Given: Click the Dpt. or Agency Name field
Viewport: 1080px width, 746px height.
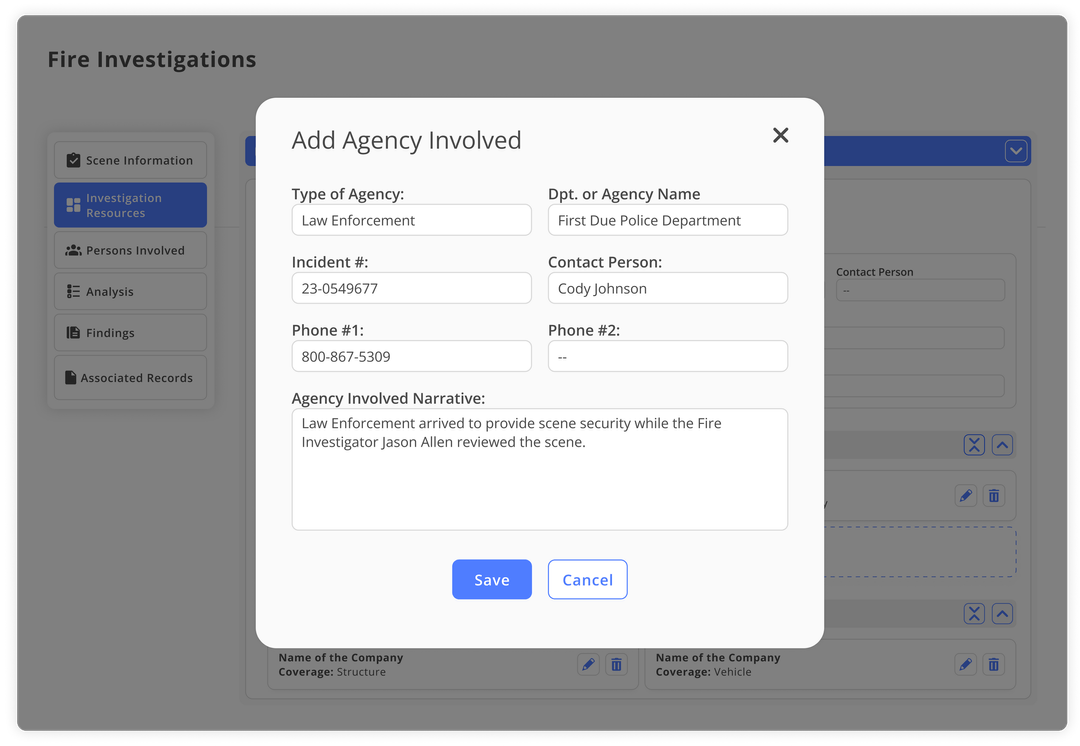Looking at the screenshot, I should click(668, 220).
